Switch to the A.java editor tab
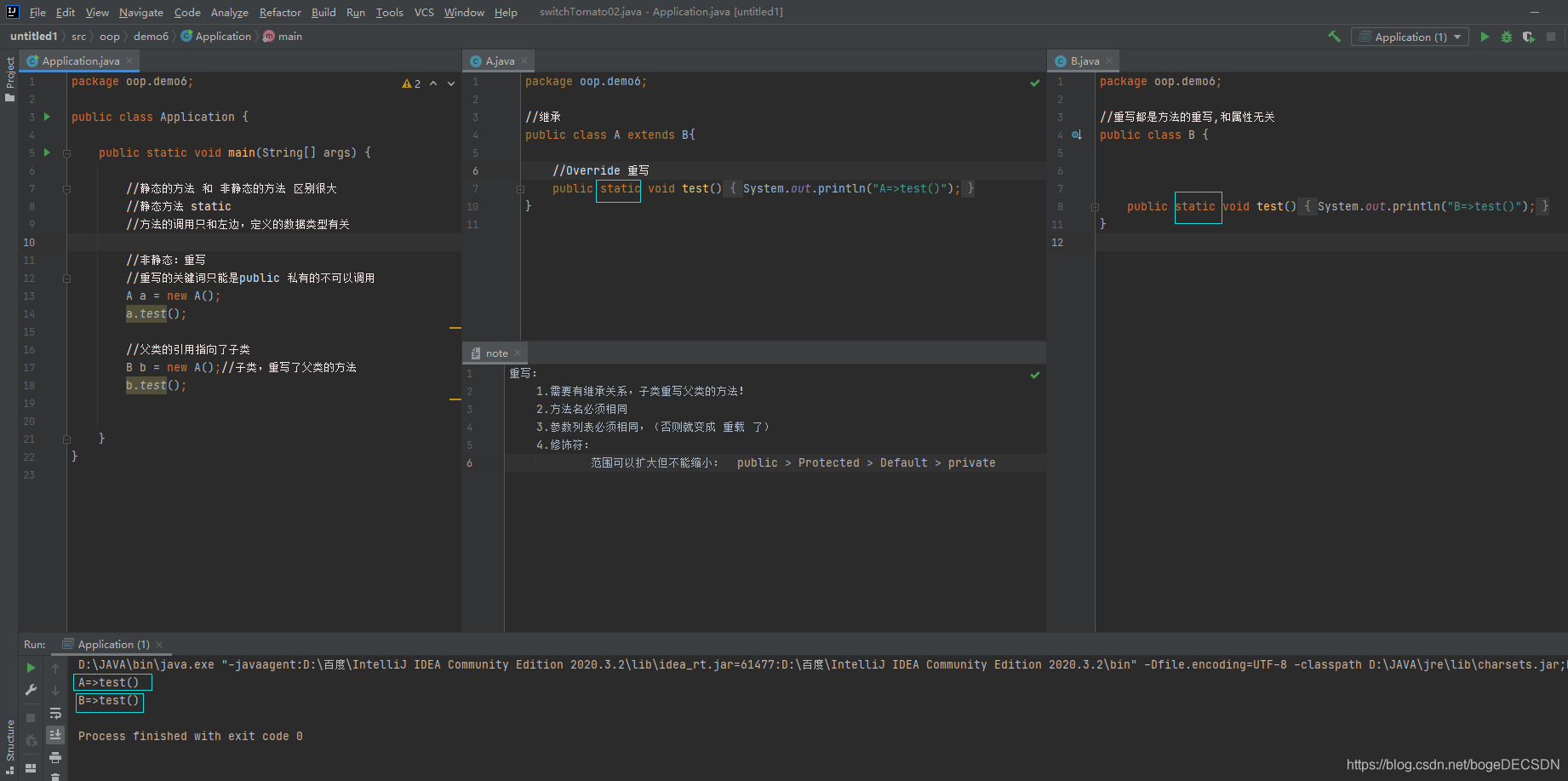Screen dimensions: 1568x781 click(x=500, y=60)
